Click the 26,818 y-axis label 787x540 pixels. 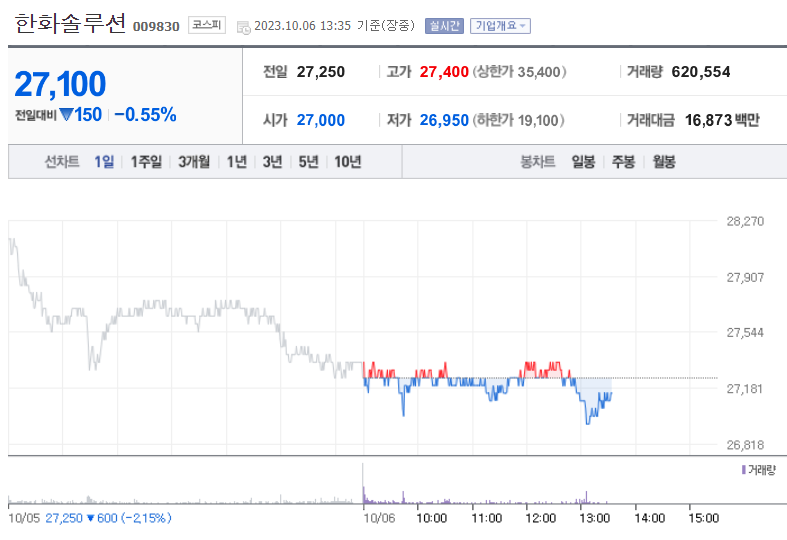pyautogui.click(x=745, y=445)
